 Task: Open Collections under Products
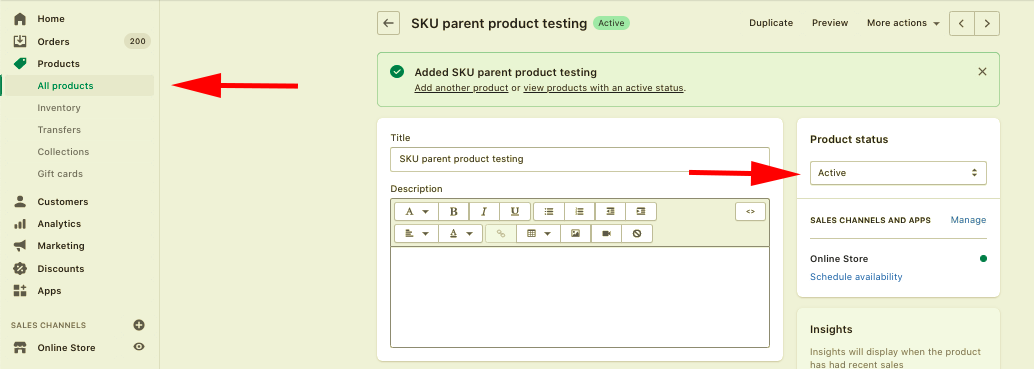click(x=63, y=152)
